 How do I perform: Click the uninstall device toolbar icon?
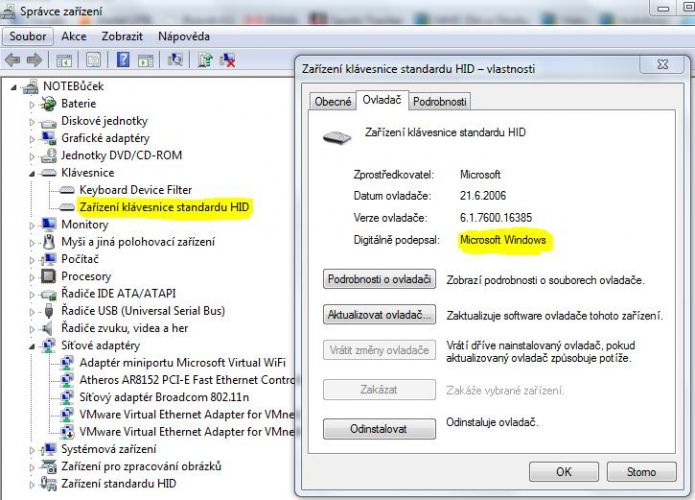click(227, 60)
